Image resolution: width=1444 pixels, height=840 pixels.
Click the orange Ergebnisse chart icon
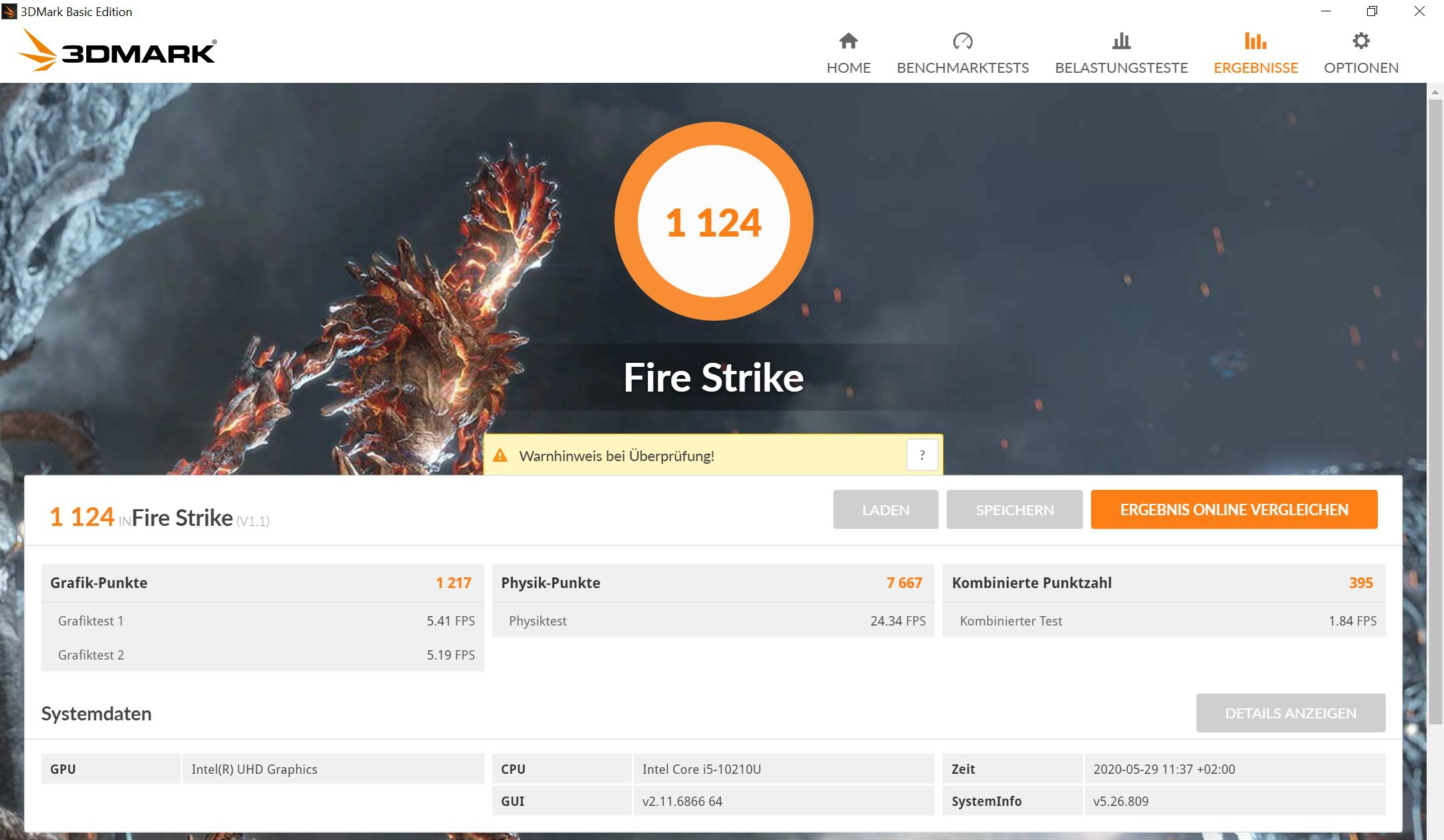point(1255,41)
